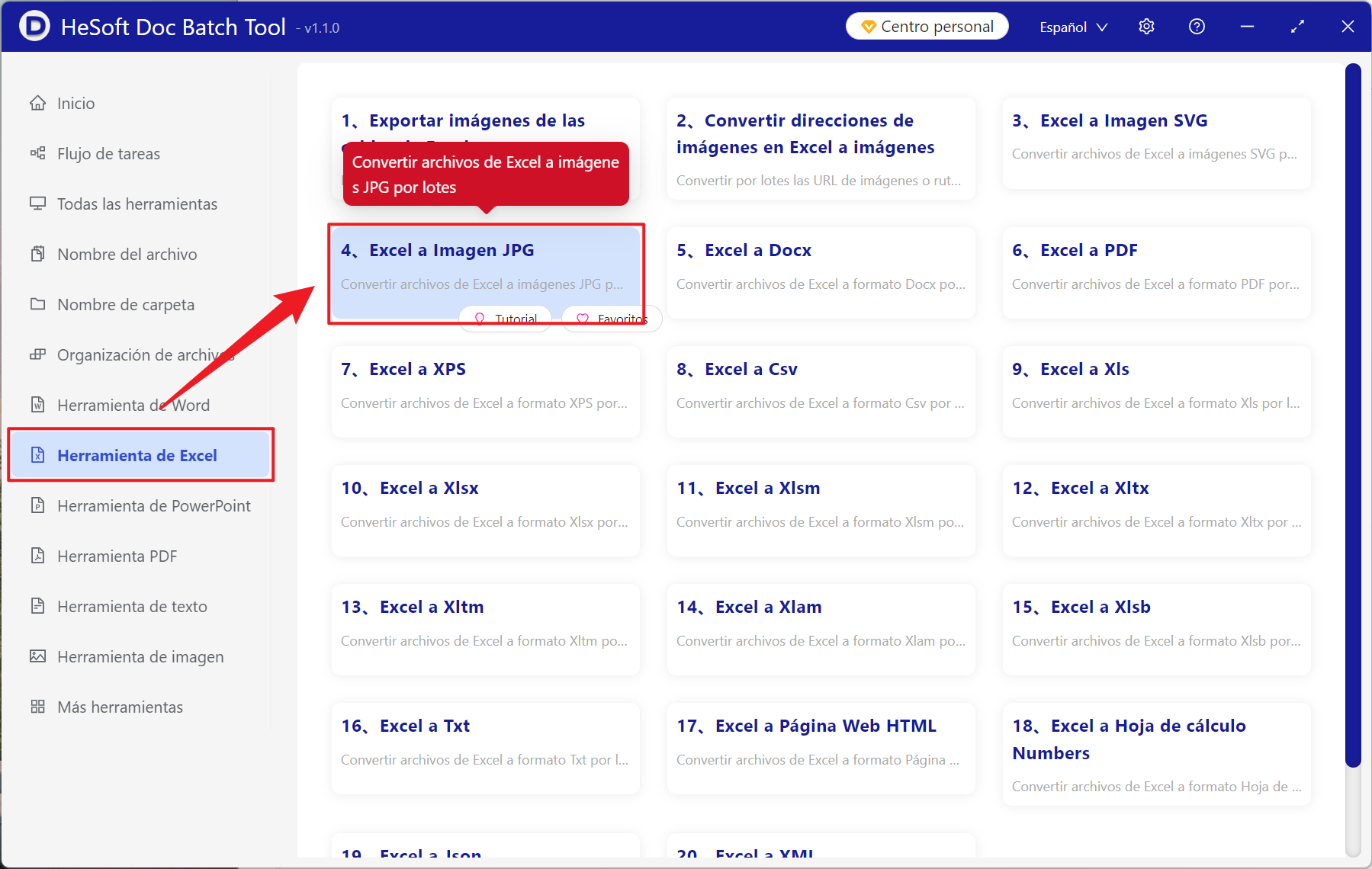Select Excel a Hoja de cálculo Numbers
Image resolution: width=1372 pixels, height=869 pixels.
click(x=1129, y=739)
